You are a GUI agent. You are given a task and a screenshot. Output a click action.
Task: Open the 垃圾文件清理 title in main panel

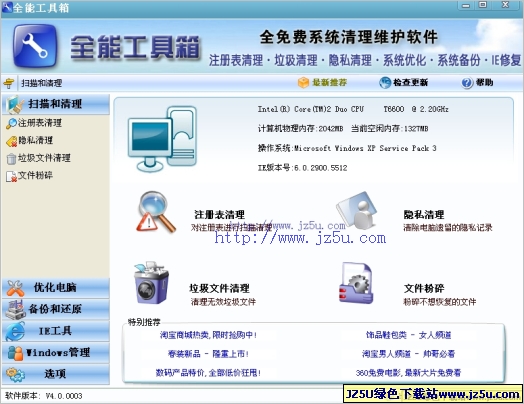click(220, 288)
